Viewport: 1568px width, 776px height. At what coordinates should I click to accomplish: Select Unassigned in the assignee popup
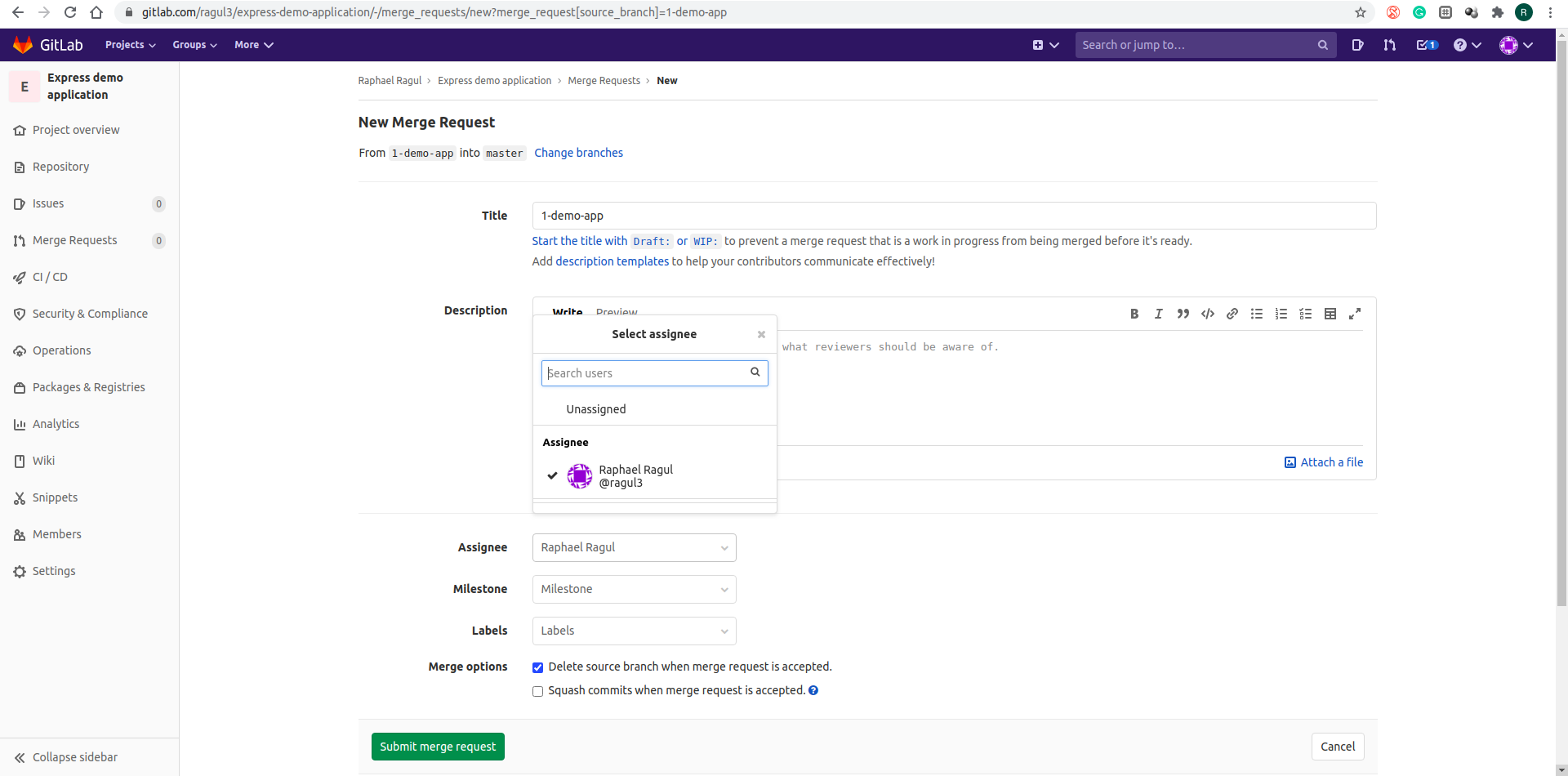coord(595,409)
